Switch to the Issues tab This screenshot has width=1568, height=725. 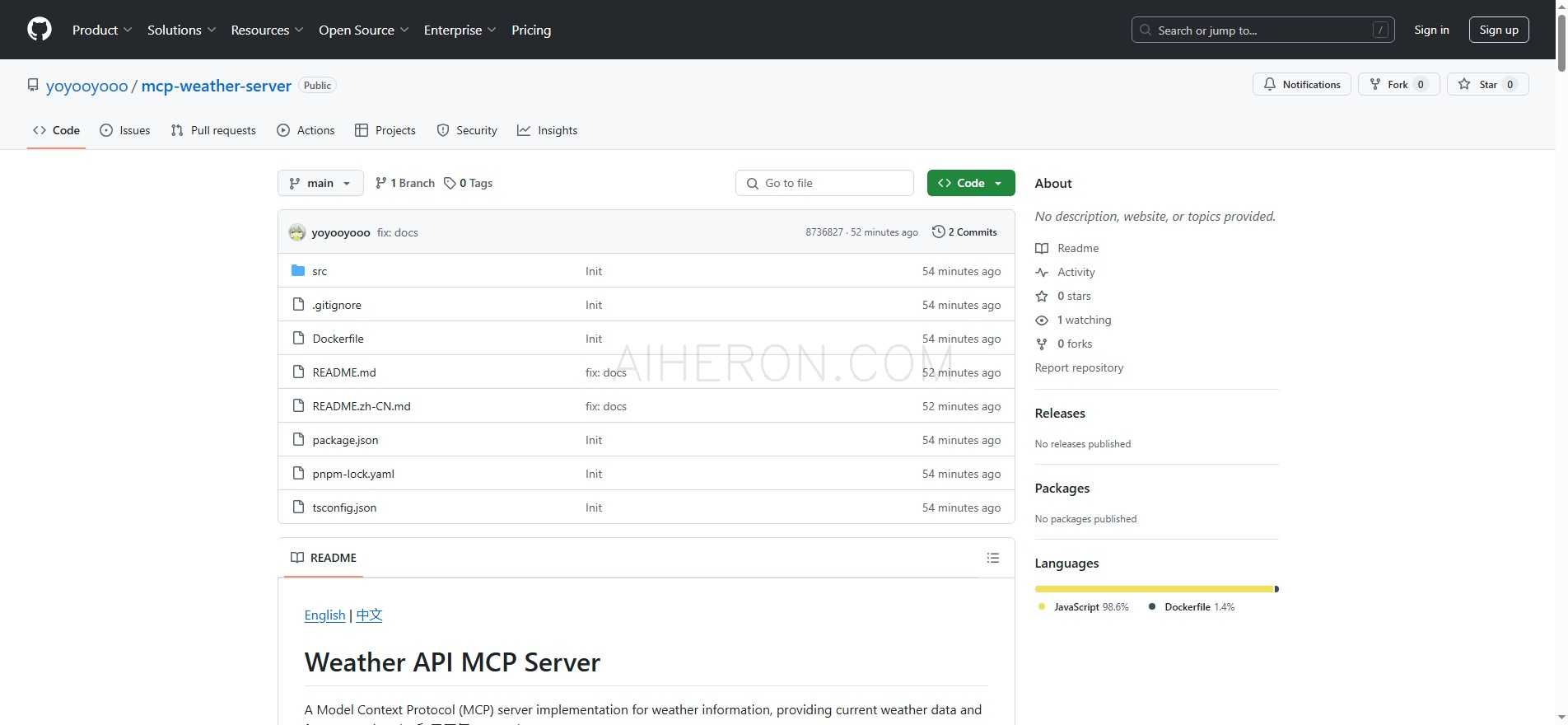click(x=125, y=130)
